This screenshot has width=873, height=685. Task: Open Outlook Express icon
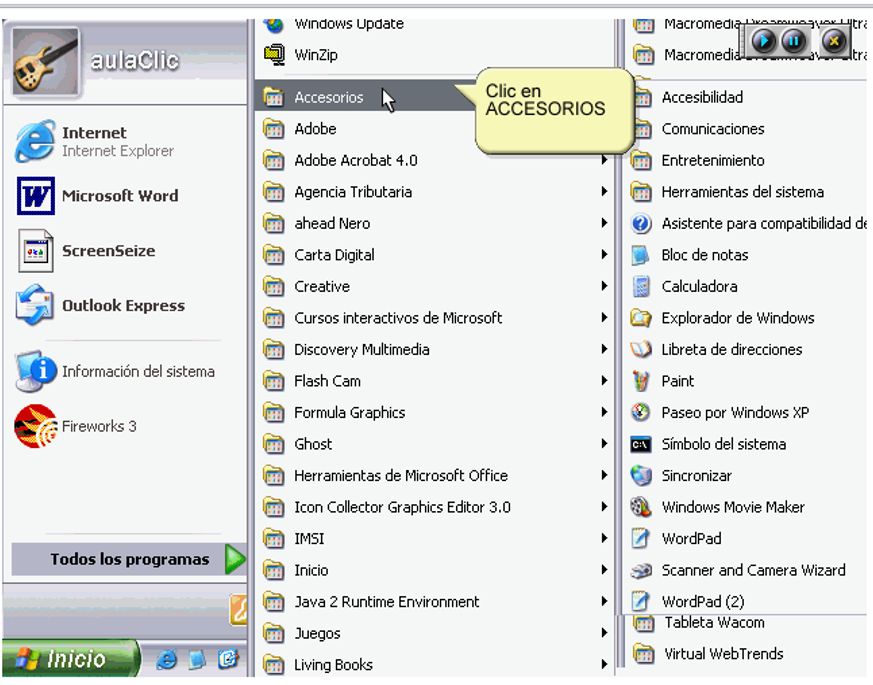pos(35,306)
